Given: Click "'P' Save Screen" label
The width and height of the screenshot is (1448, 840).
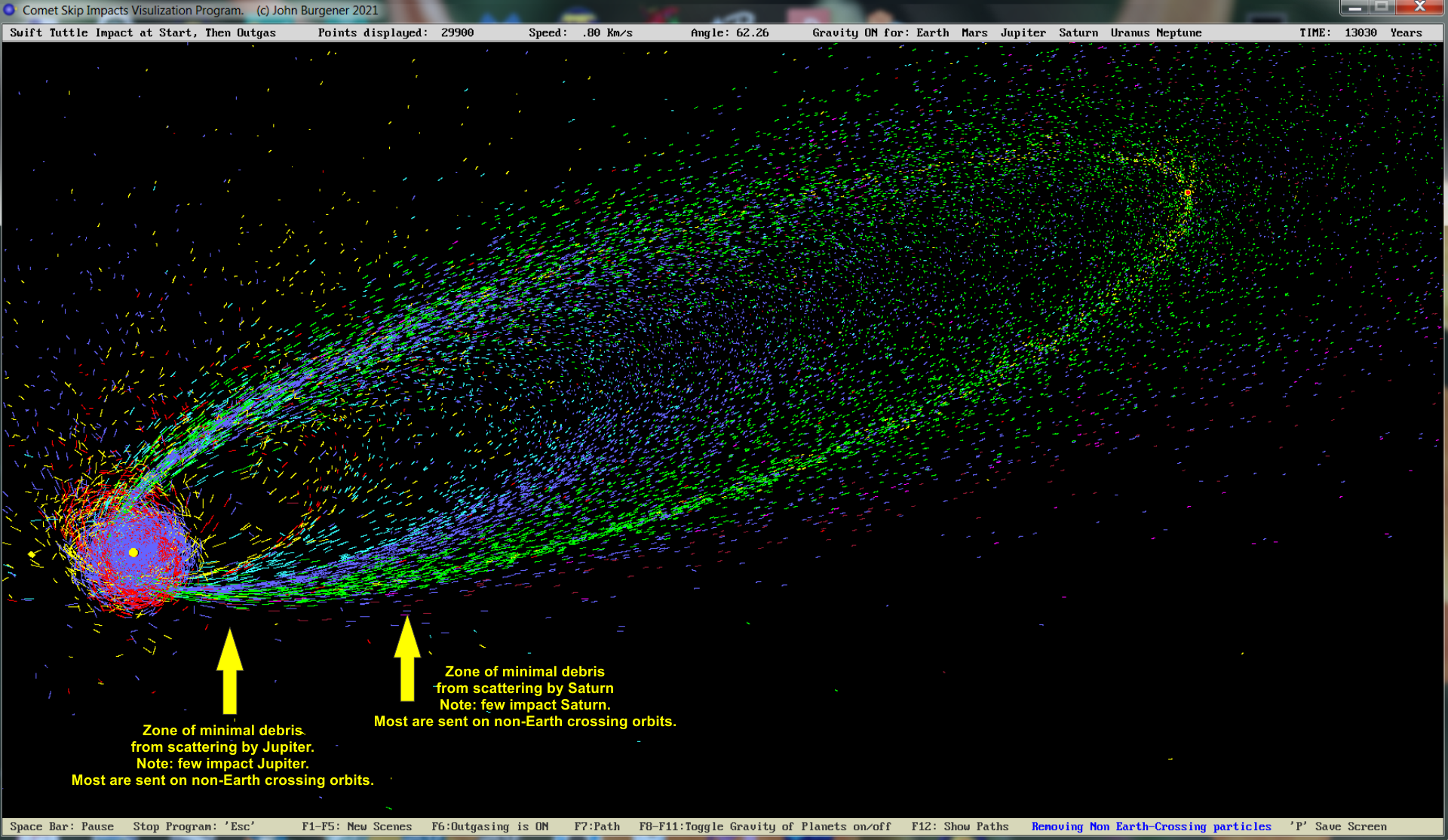Looking at the screenshot, I should point(1337,826).
